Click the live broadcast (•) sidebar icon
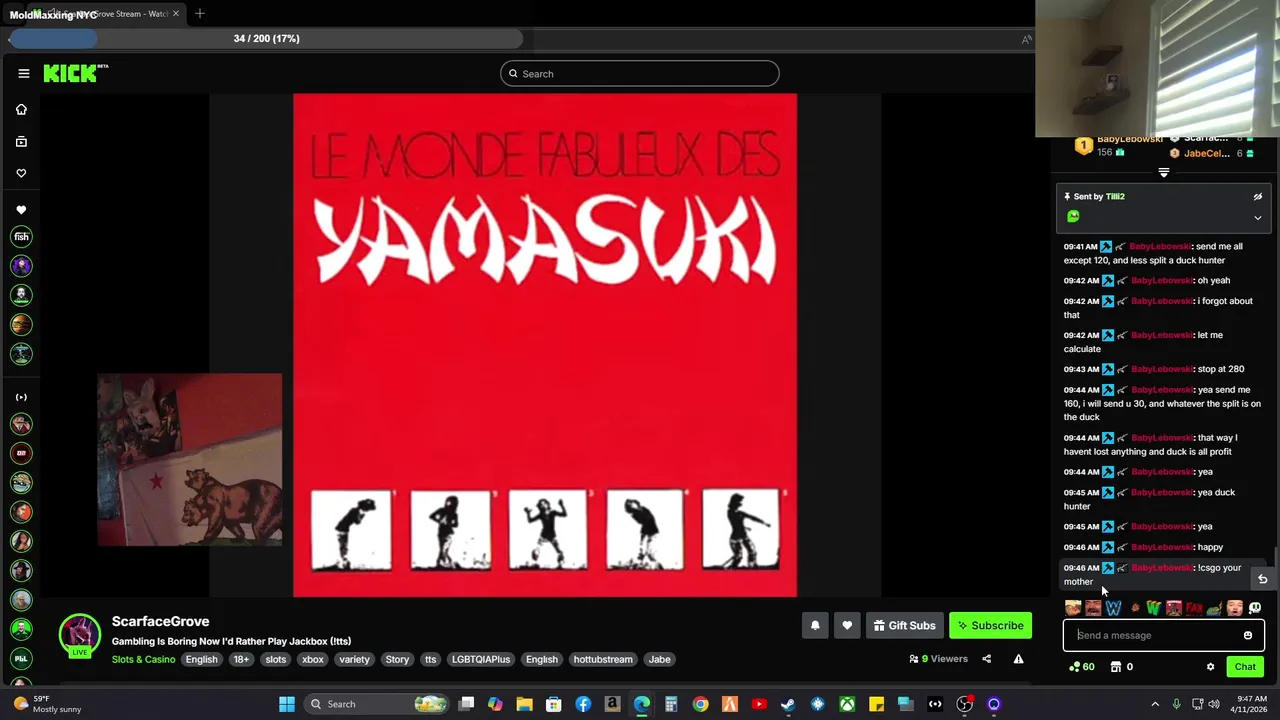Screen dimensions: 1280x720 (x=21, y=397)
